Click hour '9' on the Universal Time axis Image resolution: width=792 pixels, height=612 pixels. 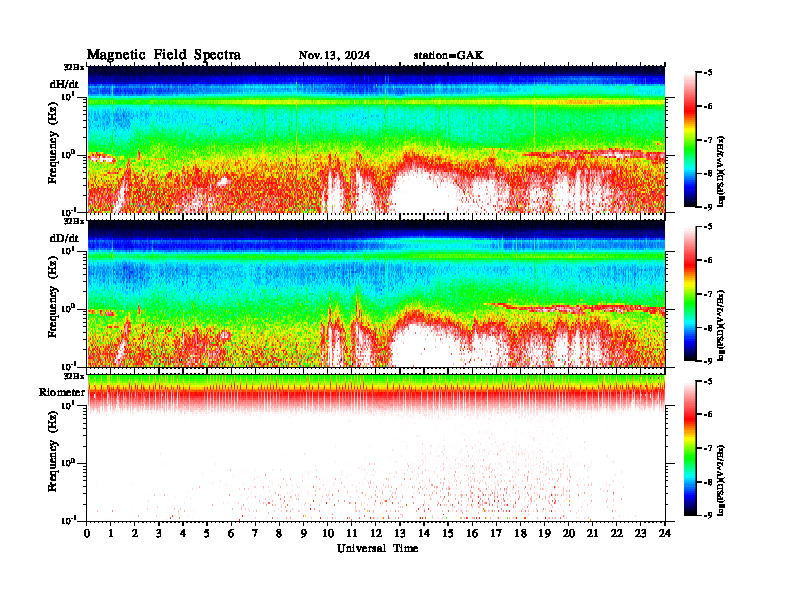point(304,534)
